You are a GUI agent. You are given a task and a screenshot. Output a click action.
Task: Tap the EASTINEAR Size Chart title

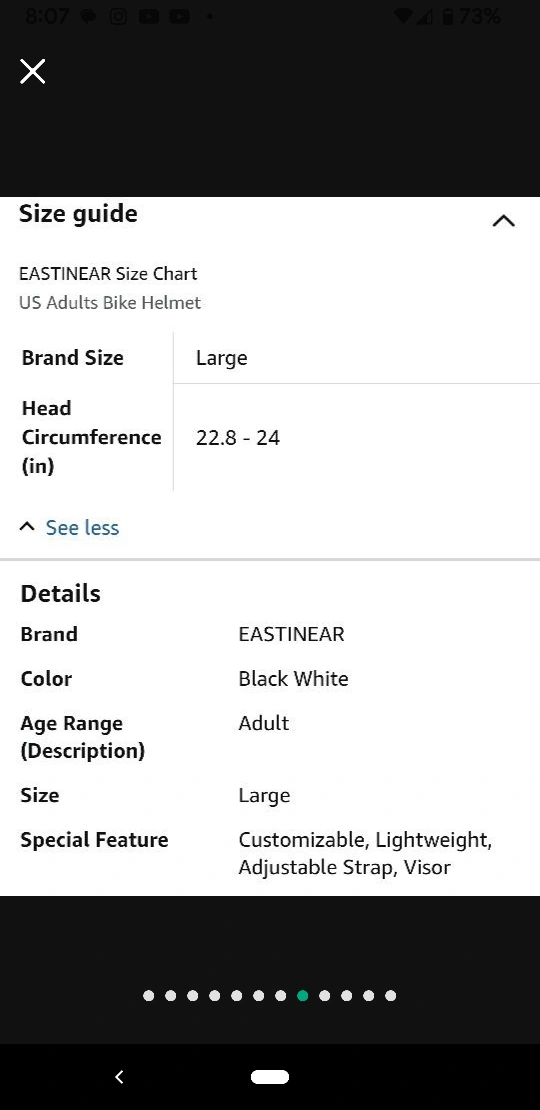[x=108, y=273]
